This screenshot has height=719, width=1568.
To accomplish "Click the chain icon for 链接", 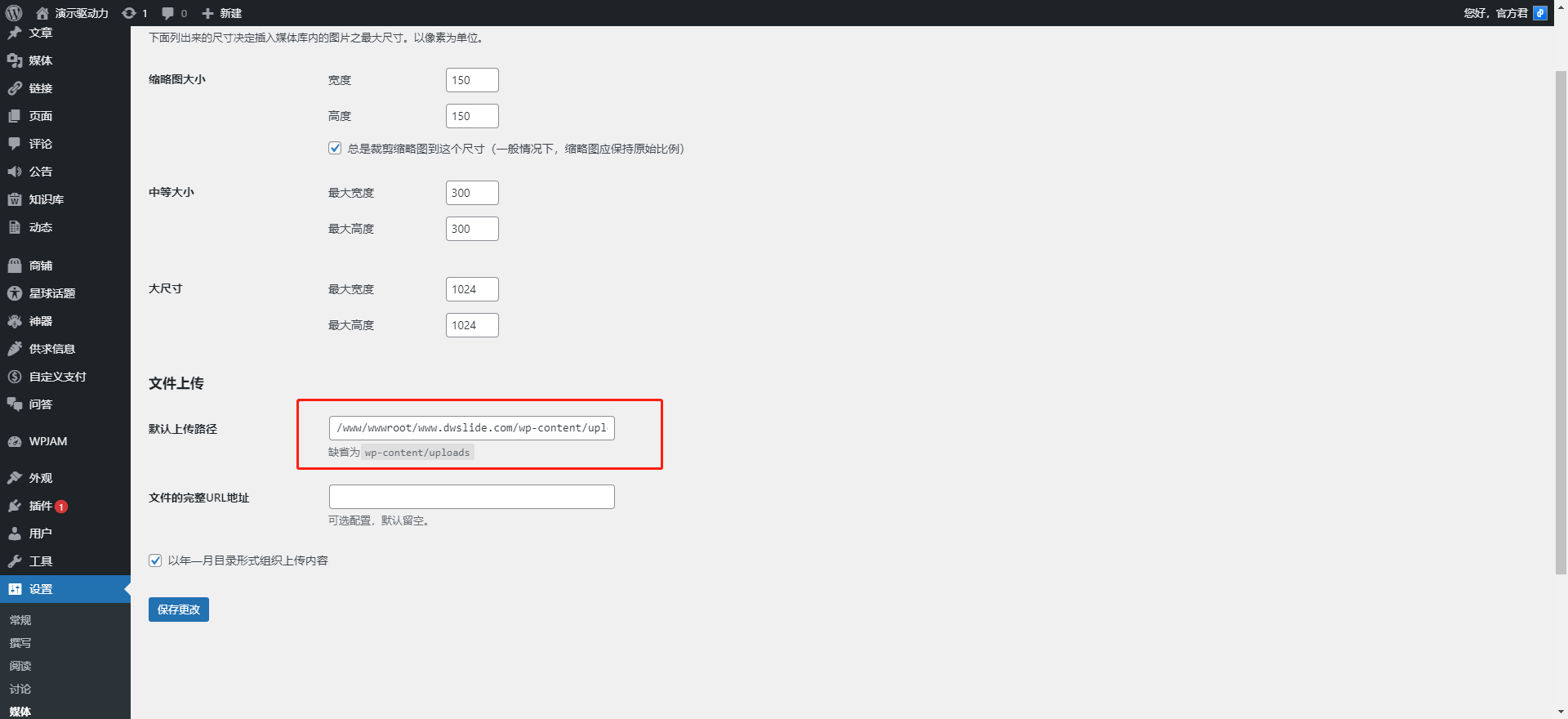I will [x=15, y=88].
